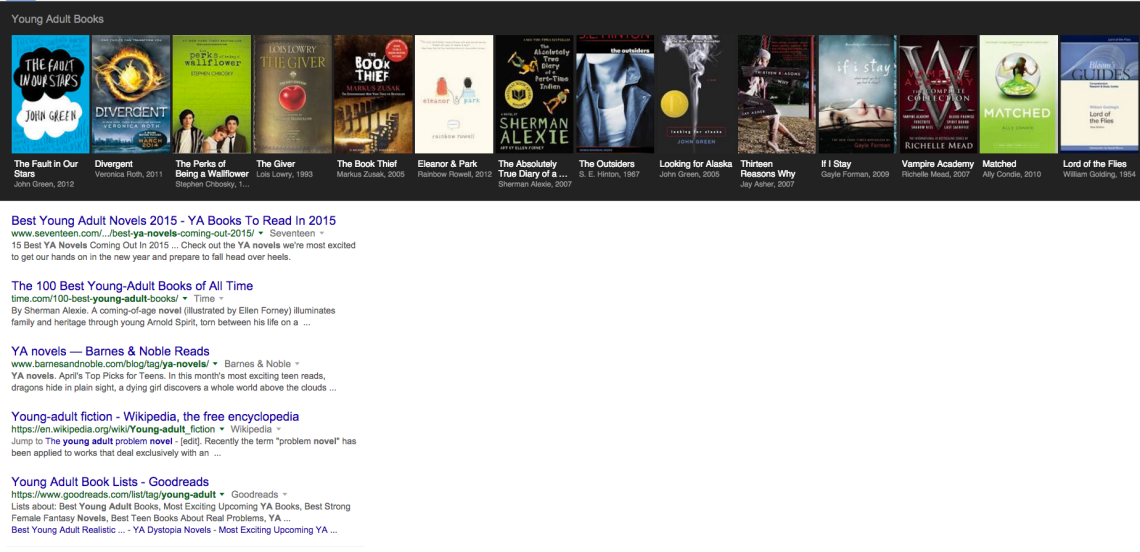Open The Perks of Being a Wallflower cover

(x=212, y=94)
